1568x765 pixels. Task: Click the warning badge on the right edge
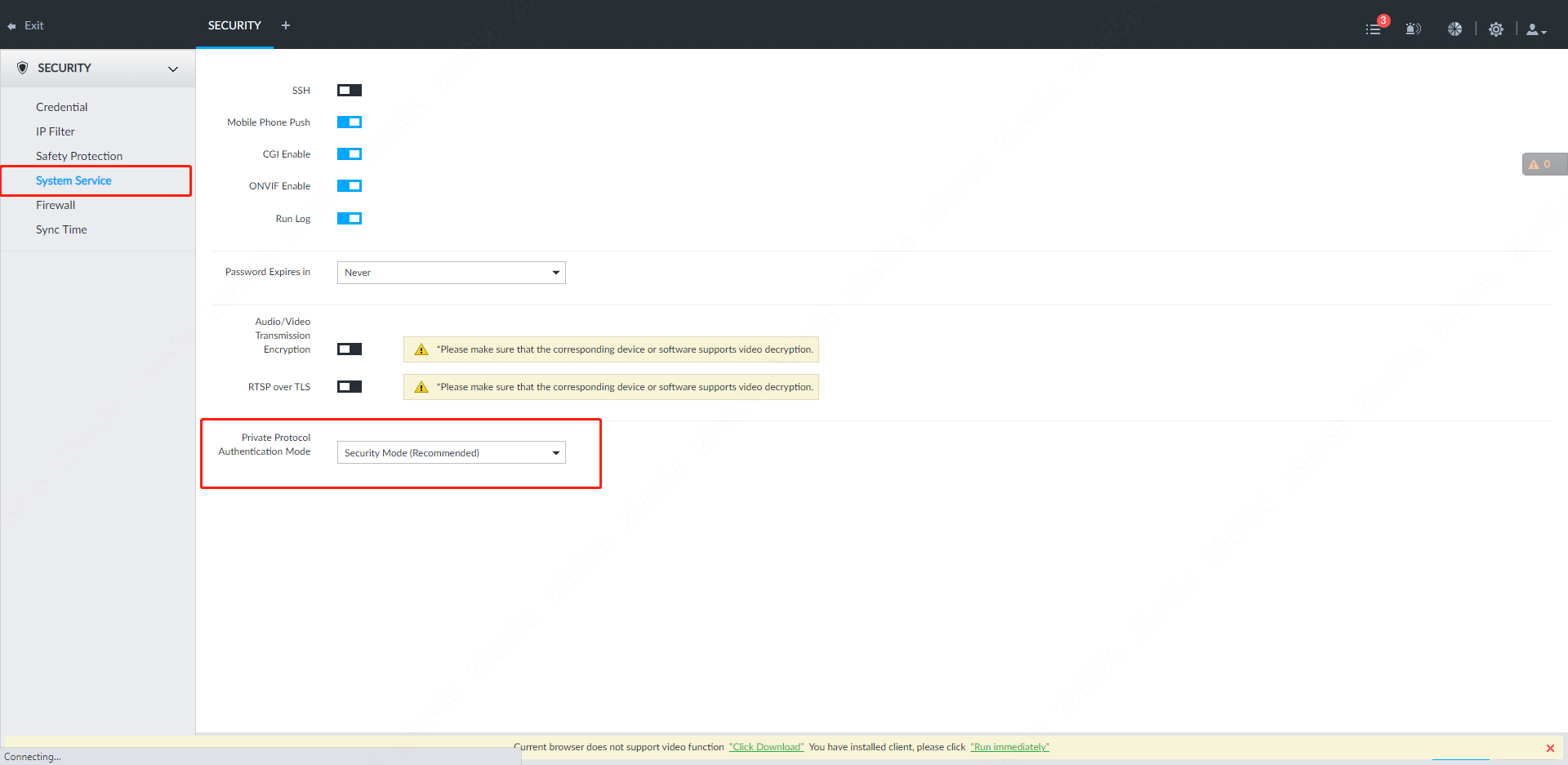click(1543, 163)
